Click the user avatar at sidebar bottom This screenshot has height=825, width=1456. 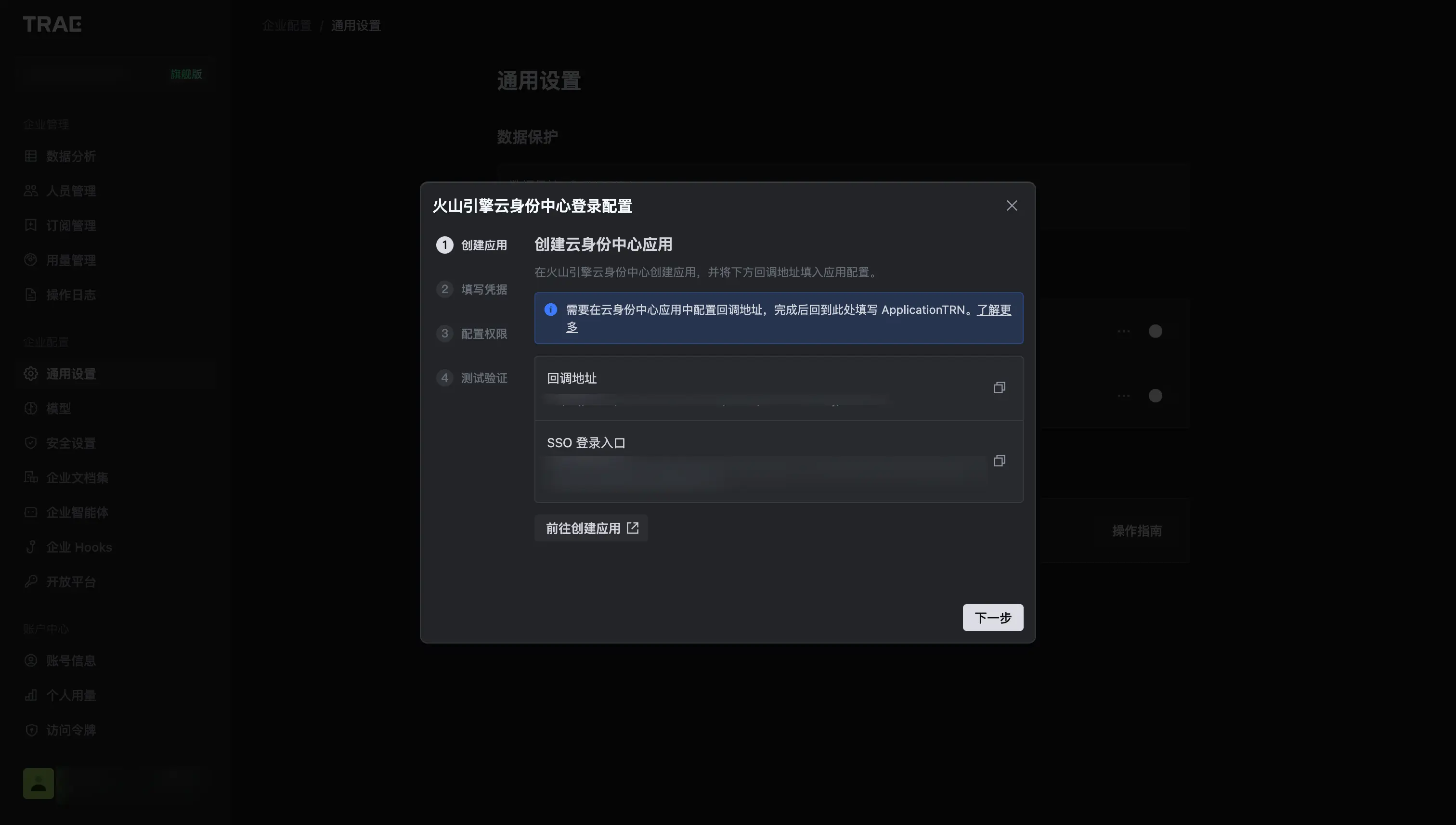click(38, 784)
